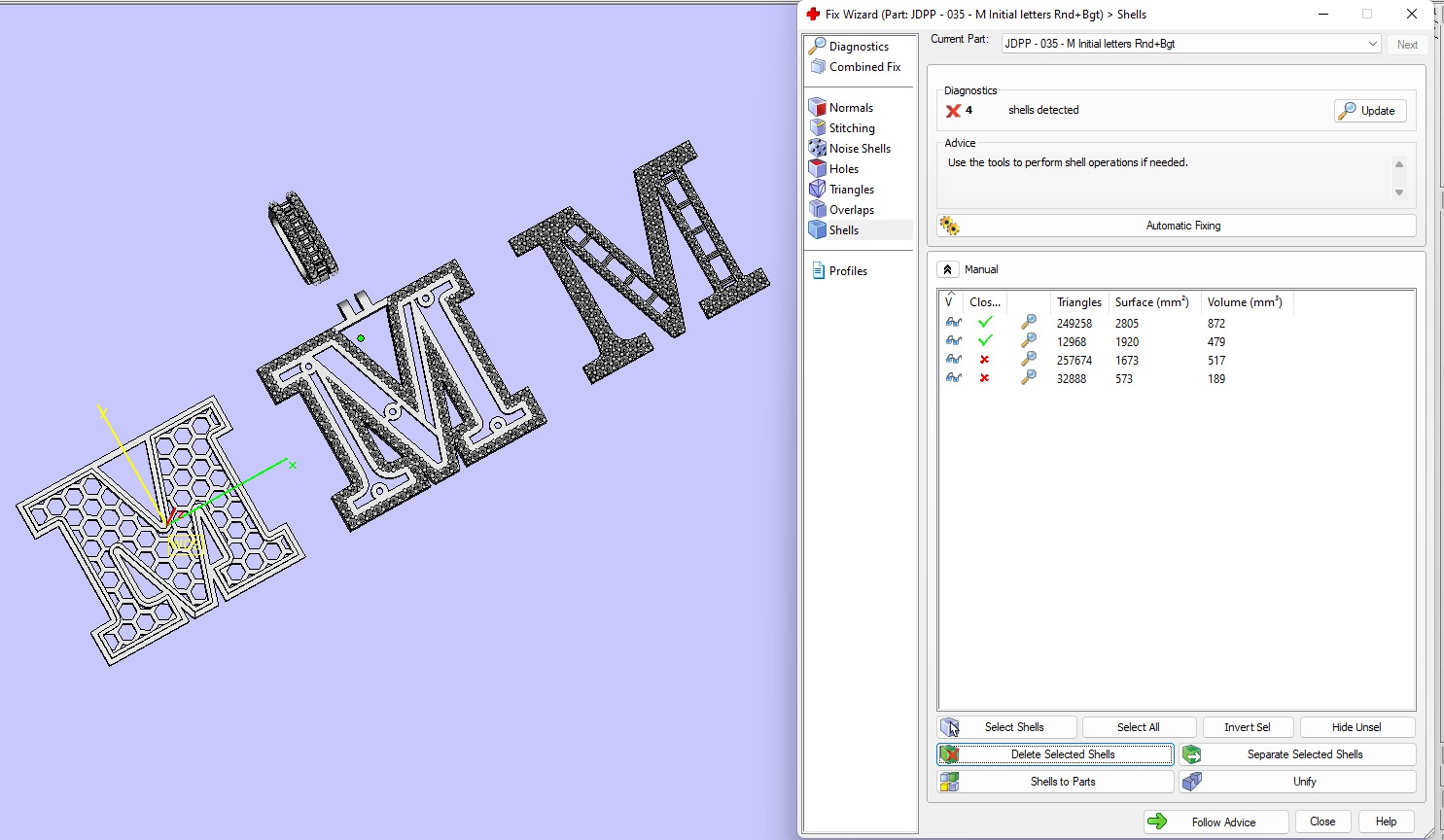Zoom to the 12968-triangle shell
This screenshot has width=1444, height=840.
click(x=1028, y=341)
